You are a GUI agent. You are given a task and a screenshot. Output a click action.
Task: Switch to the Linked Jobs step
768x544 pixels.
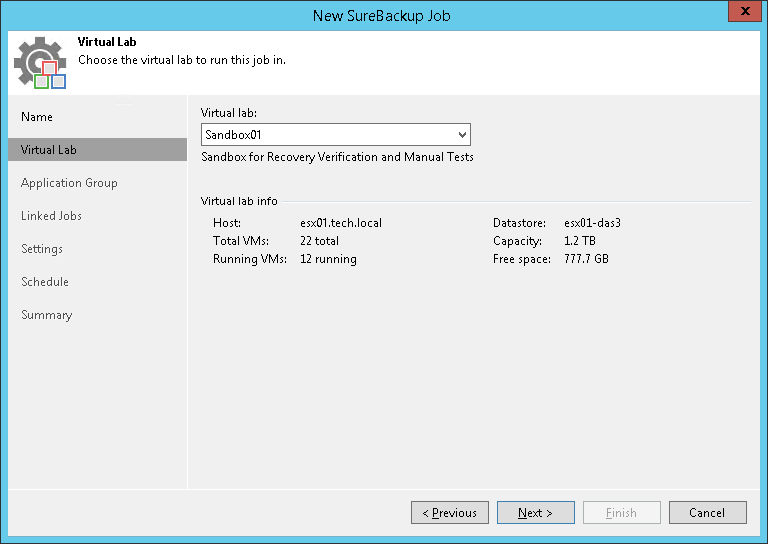click(x=51, y=216)
